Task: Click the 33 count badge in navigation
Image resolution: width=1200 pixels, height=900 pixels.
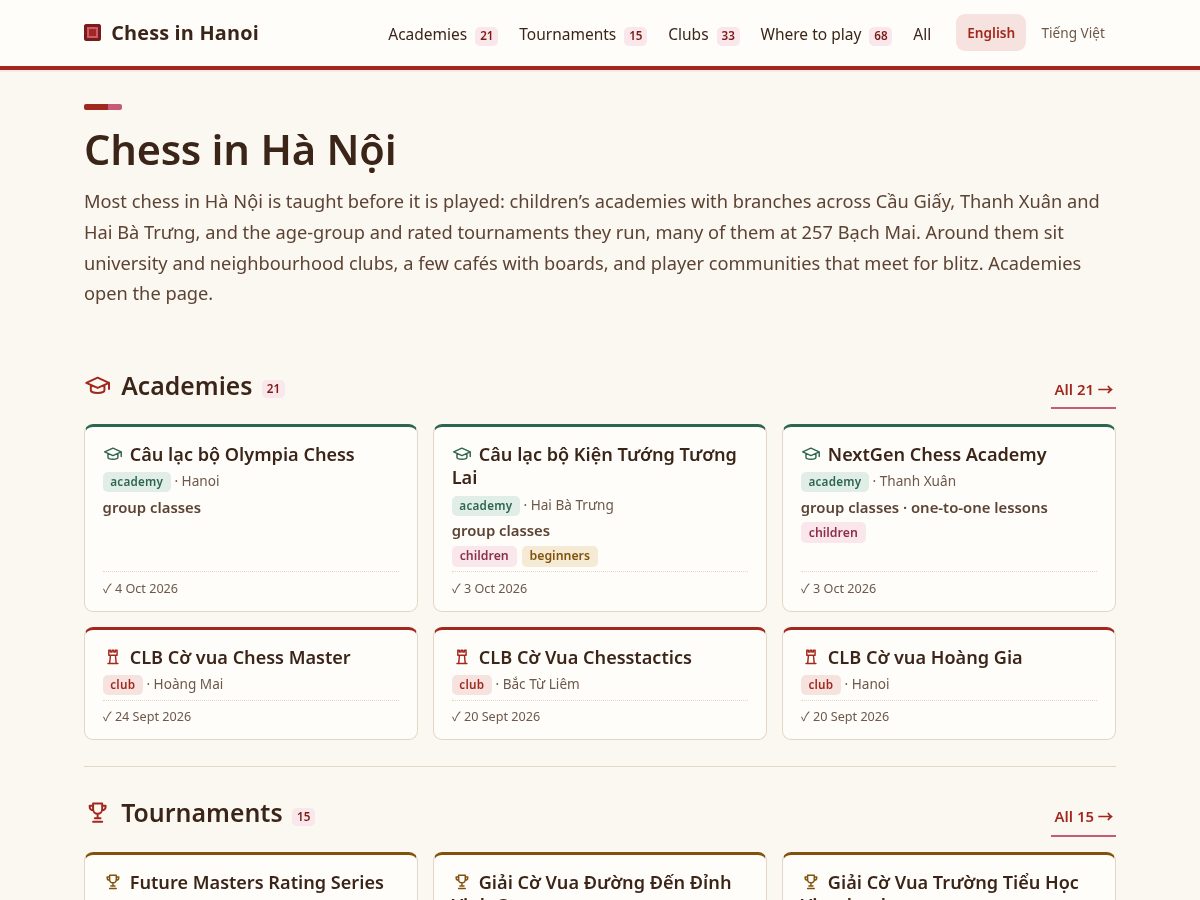Action: point(728,36)
